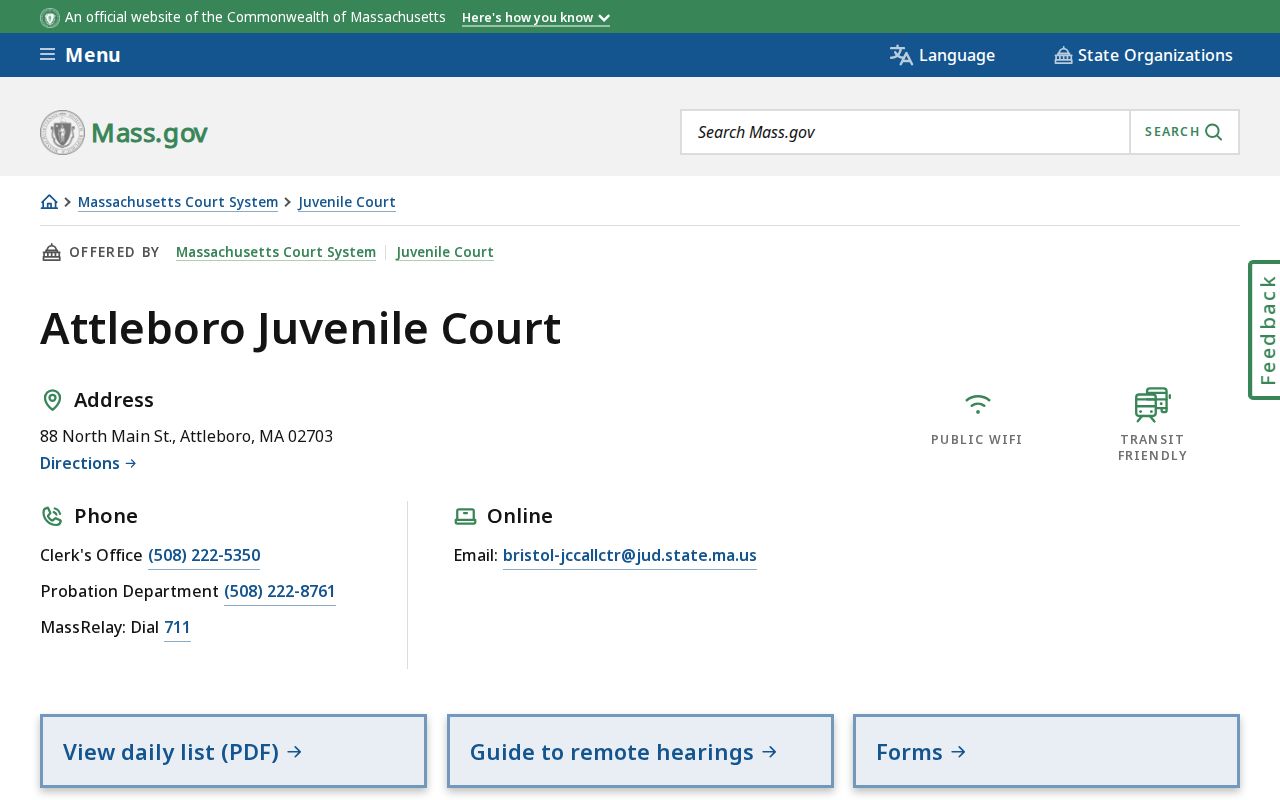Click the Online laptop icon
The width and height of the screenshot is (1280, 800).
[465, 516]
